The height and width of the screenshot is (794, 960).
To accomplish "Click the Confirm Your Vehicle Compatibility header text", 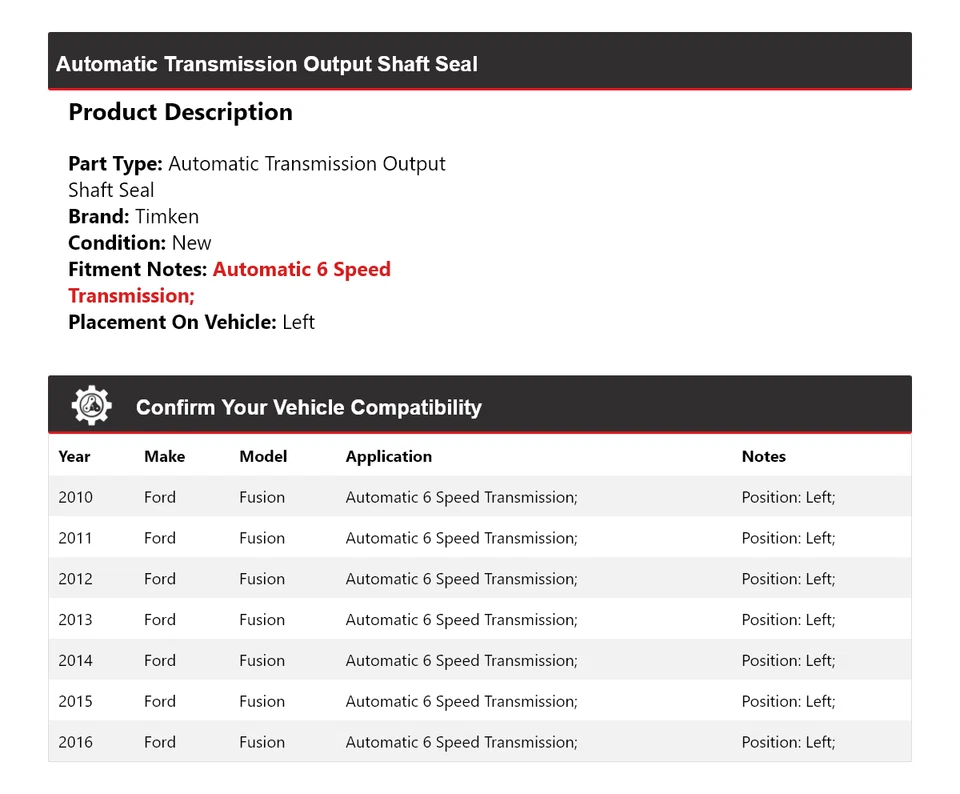I will 308,407.
